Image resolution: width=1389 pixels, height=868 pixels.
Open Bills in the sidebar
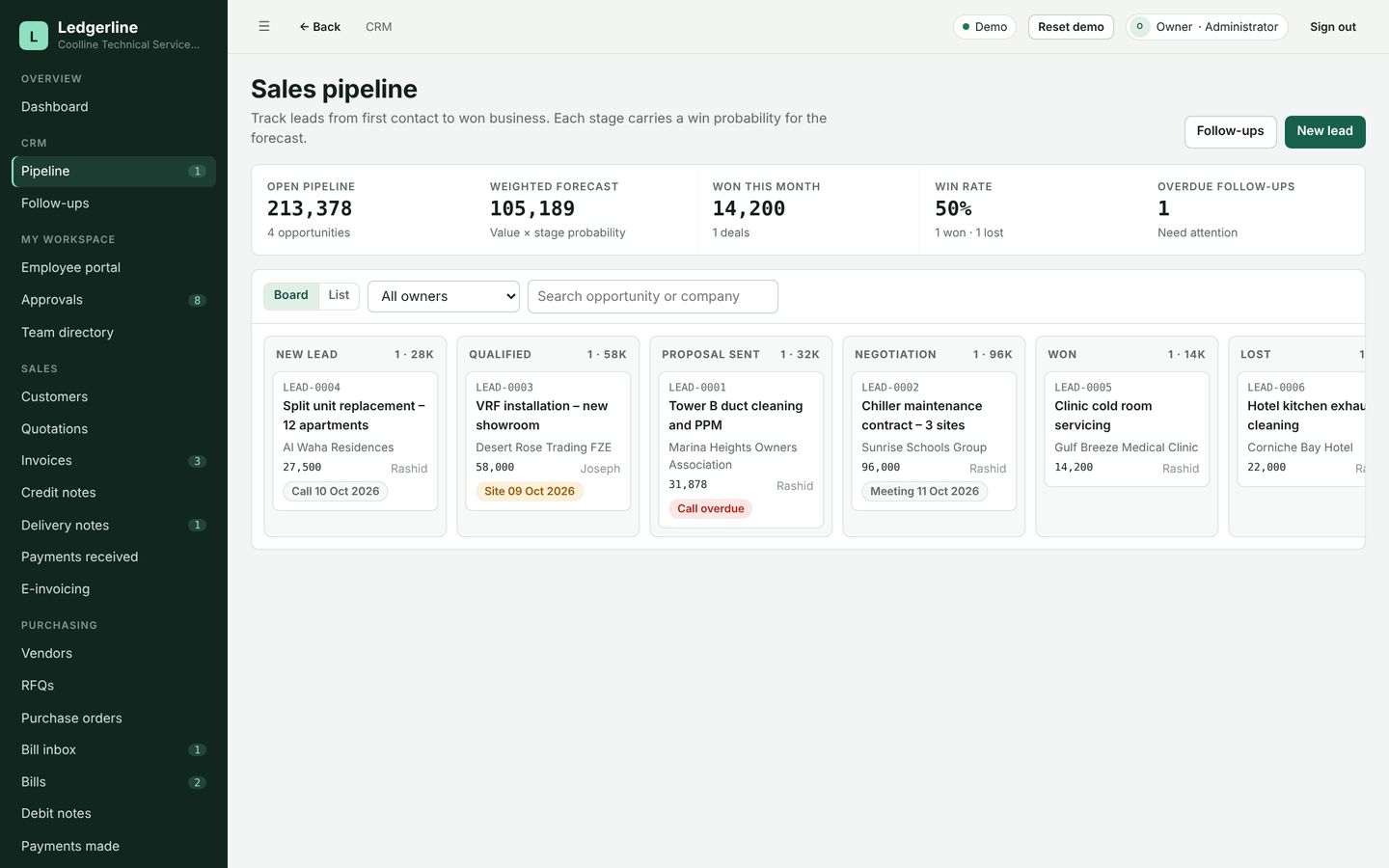(x=114, y=782)
